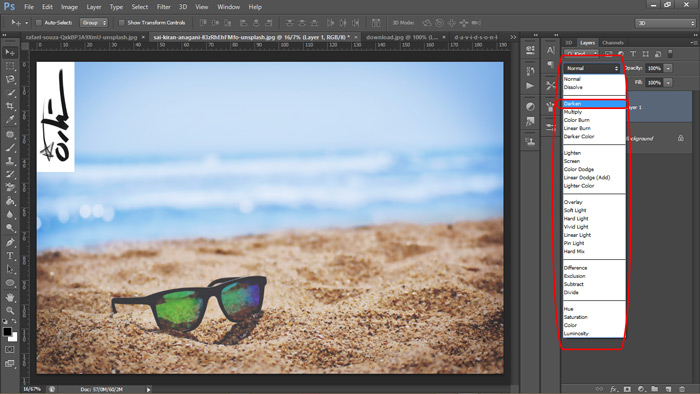Enable Show Transform Controls checkbox
The image size is (700, 394).
coord(121,23)
